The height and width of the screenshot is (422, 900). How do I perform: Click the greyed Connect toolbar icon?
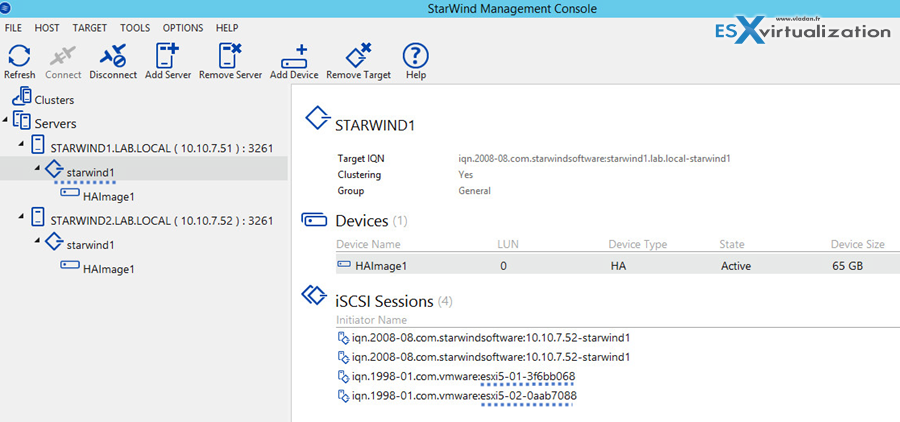point(63,56)
